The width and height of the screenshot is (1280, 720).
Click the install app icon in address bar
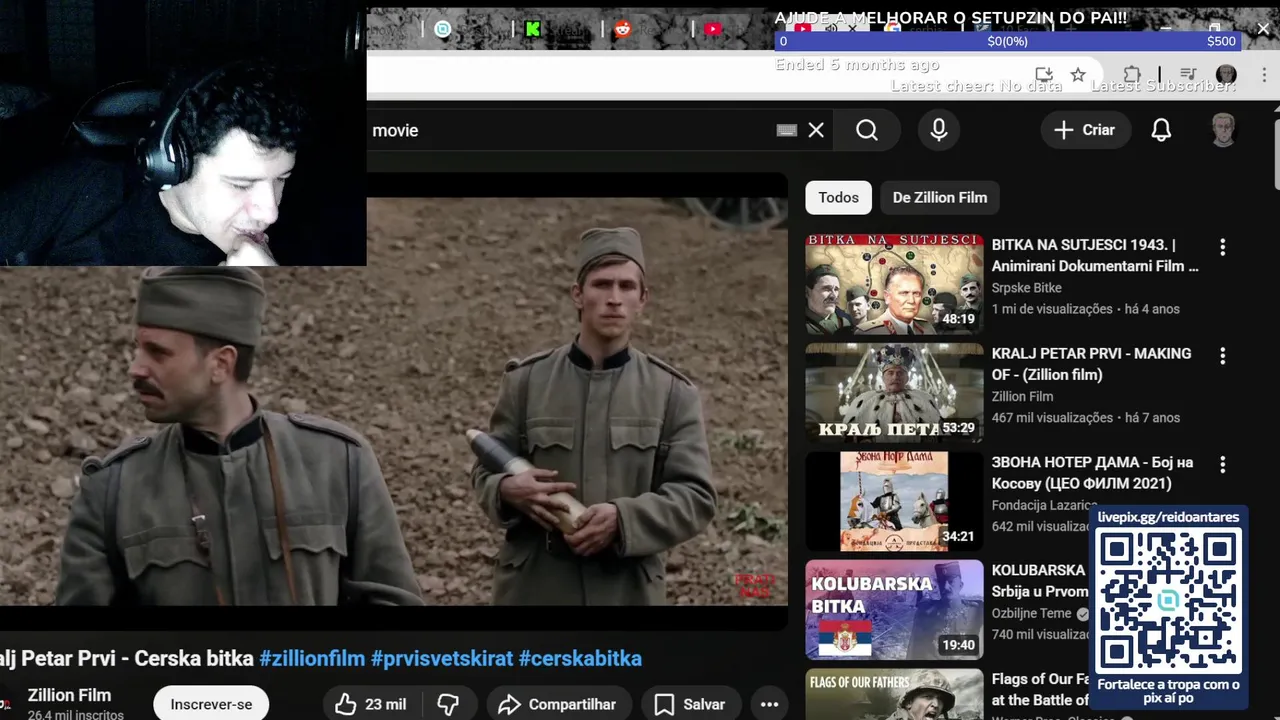(x=1044, y=75)
